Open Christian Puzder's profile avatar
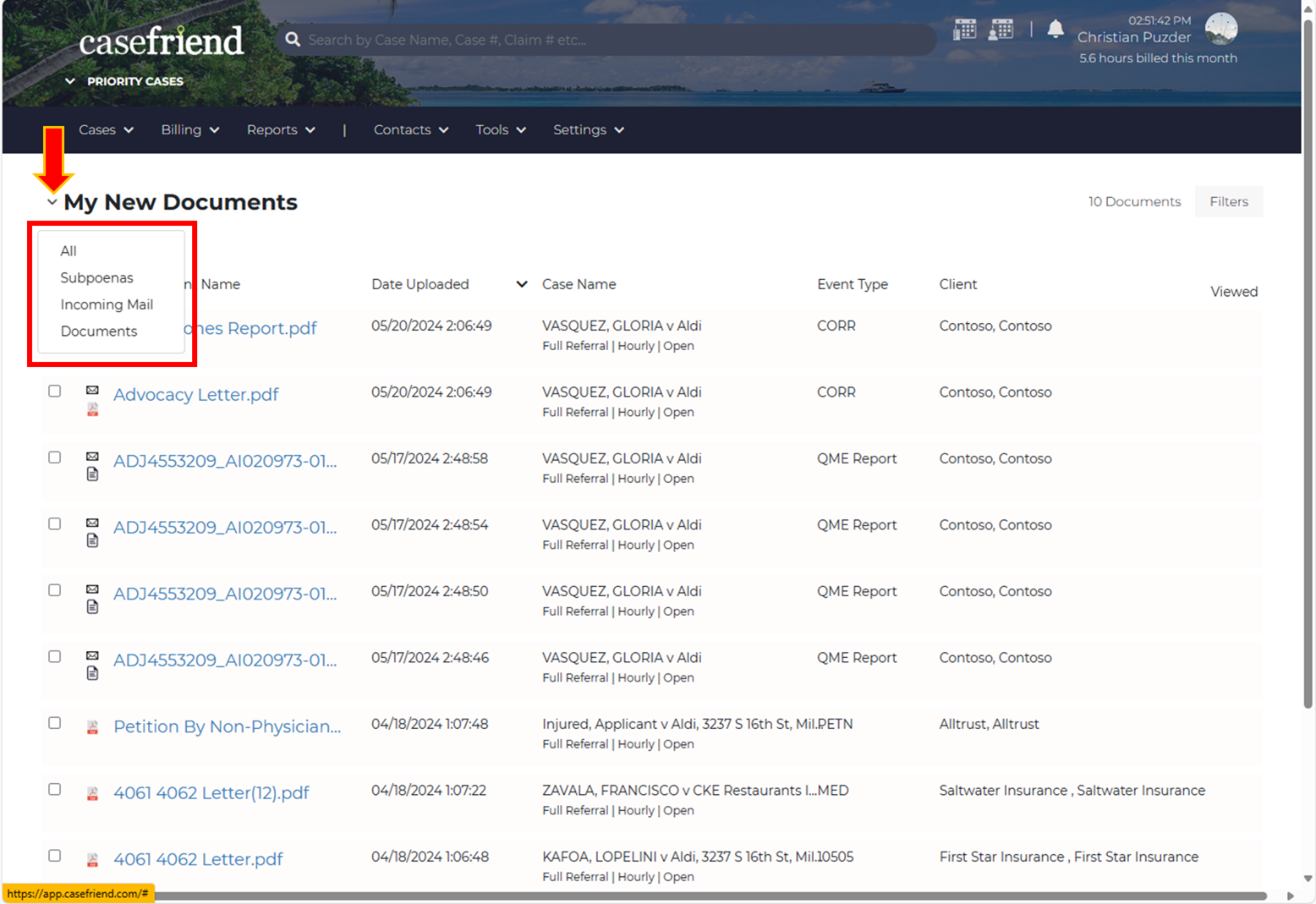Image resolution: width=1316 pixels, height=904 pixels. 1220,29
